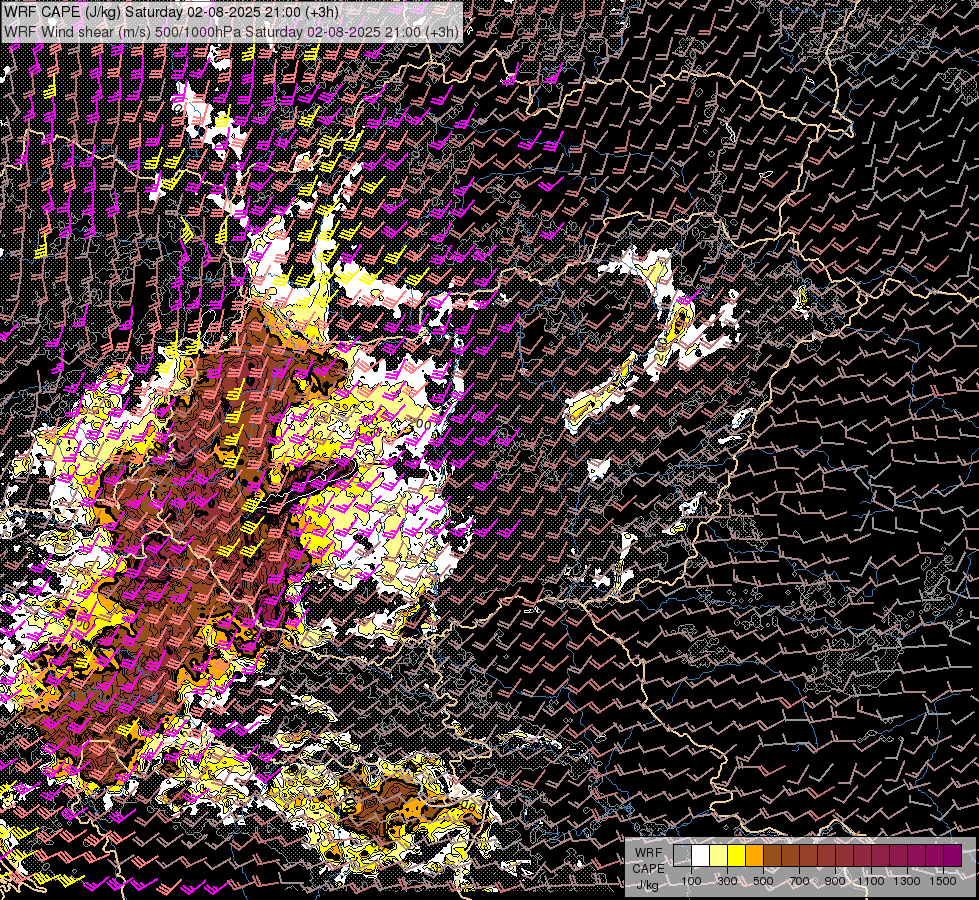Select the transparent gray first legend swatch

682,855
